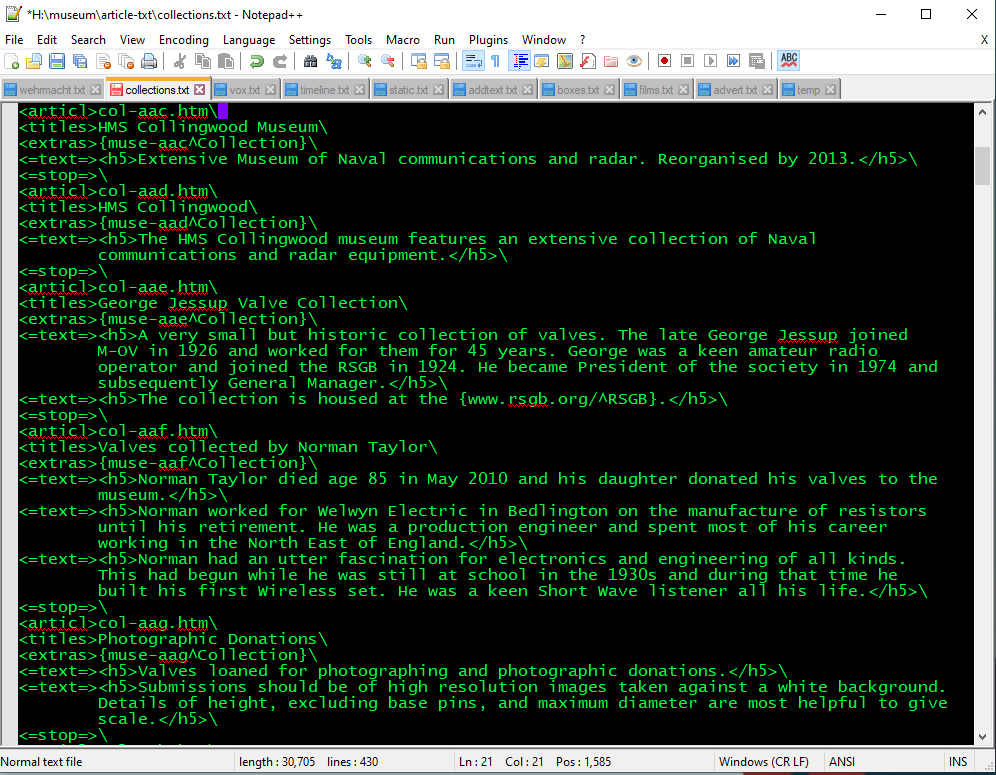Open the Language menu
The height and width of the screenshot is (775, 996).
click(x=249, y=39)
